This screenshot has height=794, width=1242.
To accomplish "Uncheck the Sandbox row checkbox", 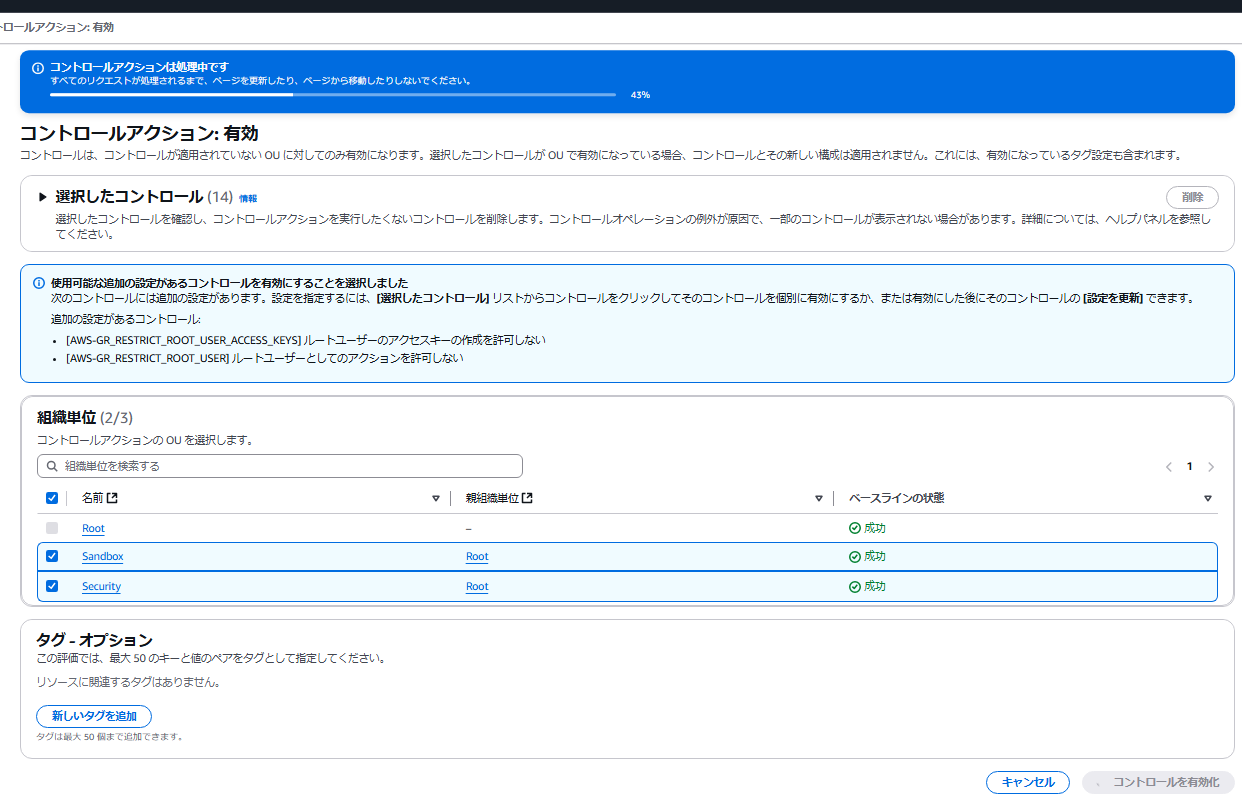I will (x=52, y=556).
